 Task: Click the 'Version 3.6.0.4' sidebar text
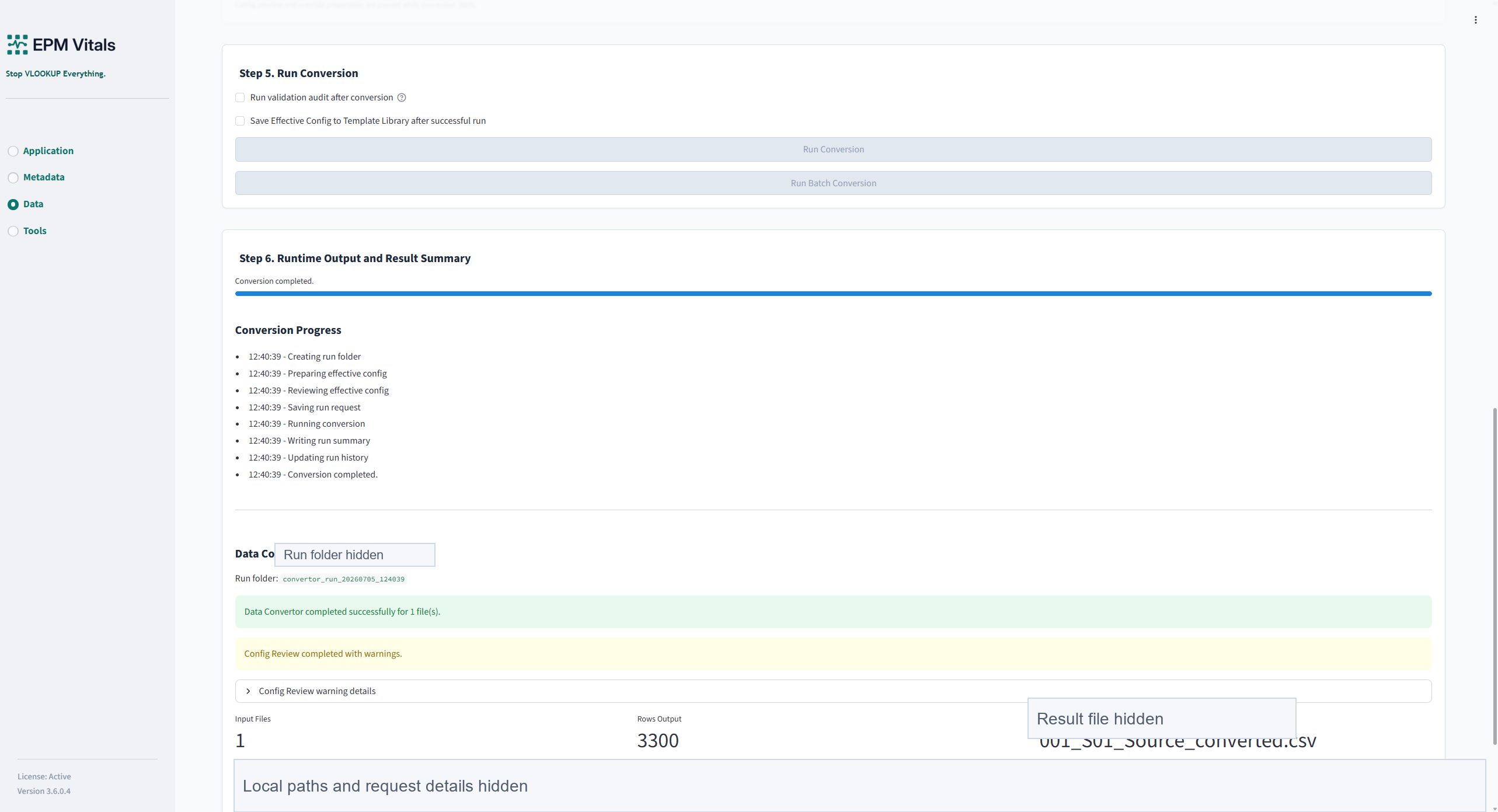44,792
